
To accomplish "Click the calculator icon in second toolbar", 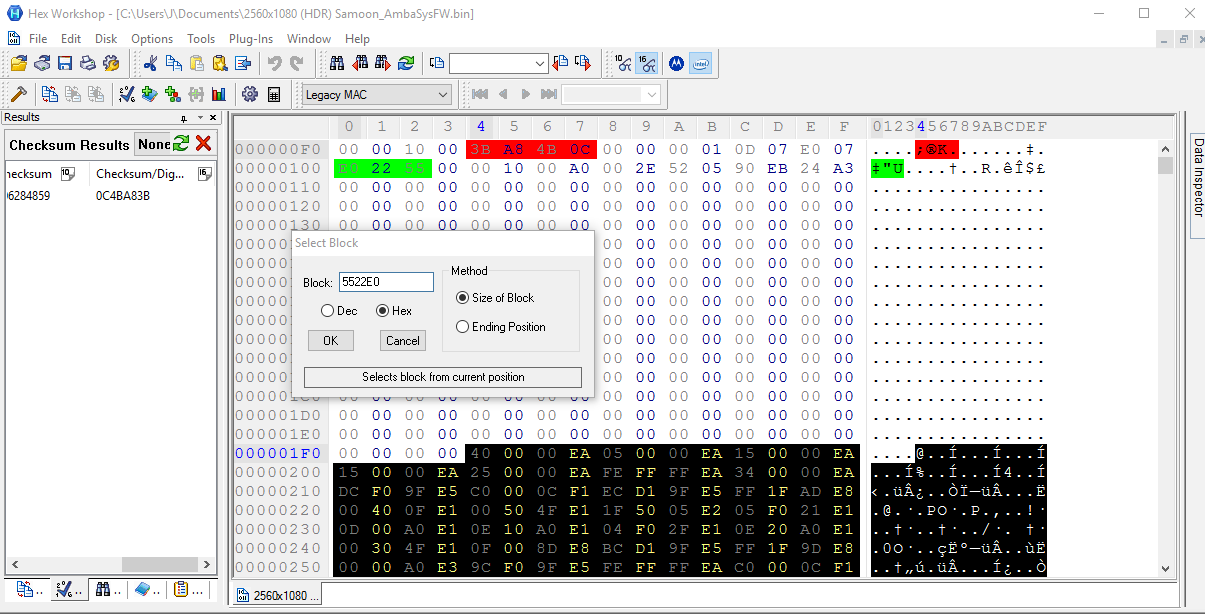I will click(x=273, y=94).
